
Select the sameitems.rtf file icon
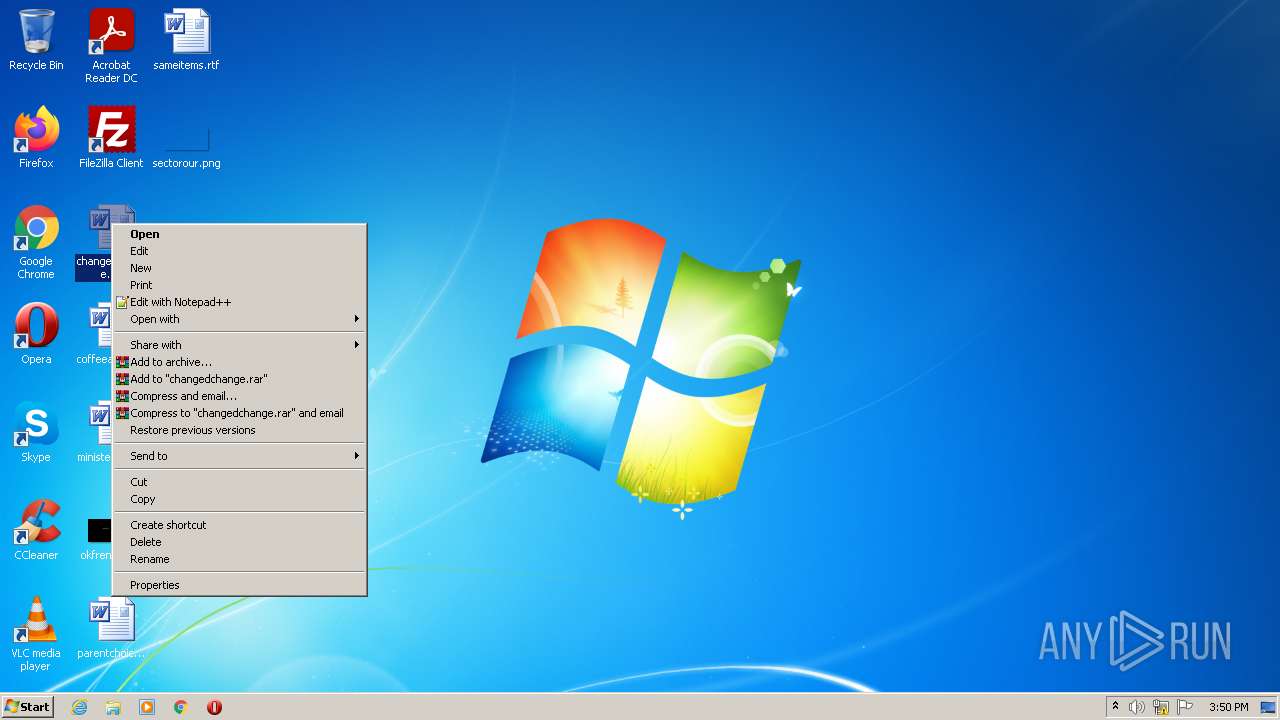186,40
